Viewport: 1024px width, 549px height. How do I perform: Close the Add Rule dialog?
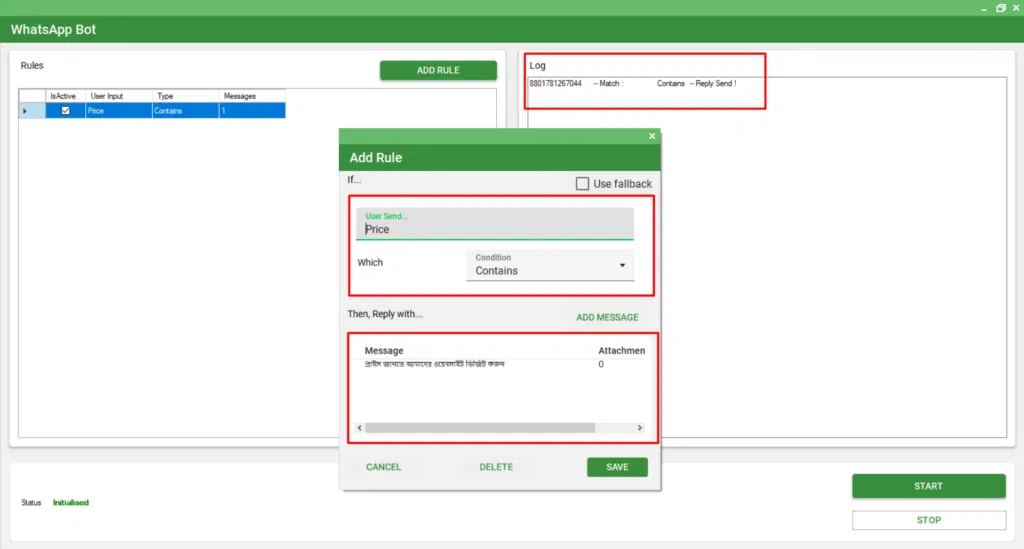(652, 136)
